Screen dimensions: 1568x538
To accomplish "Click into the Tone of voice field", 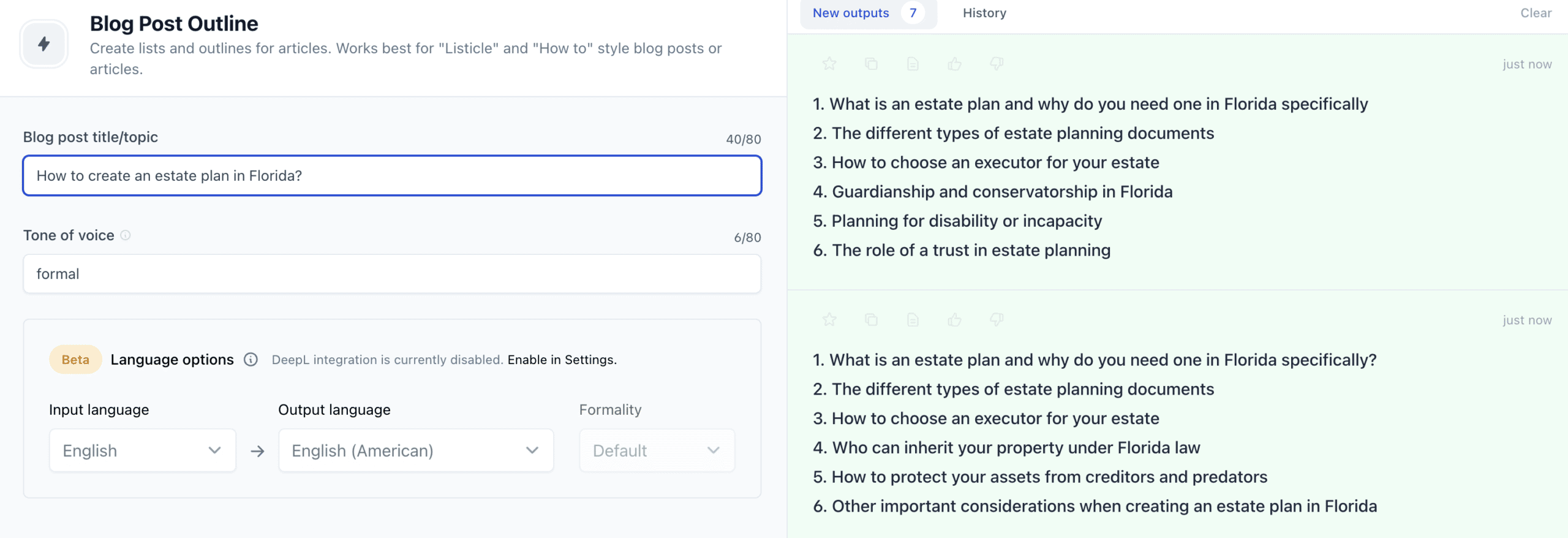I will [392, 274].
